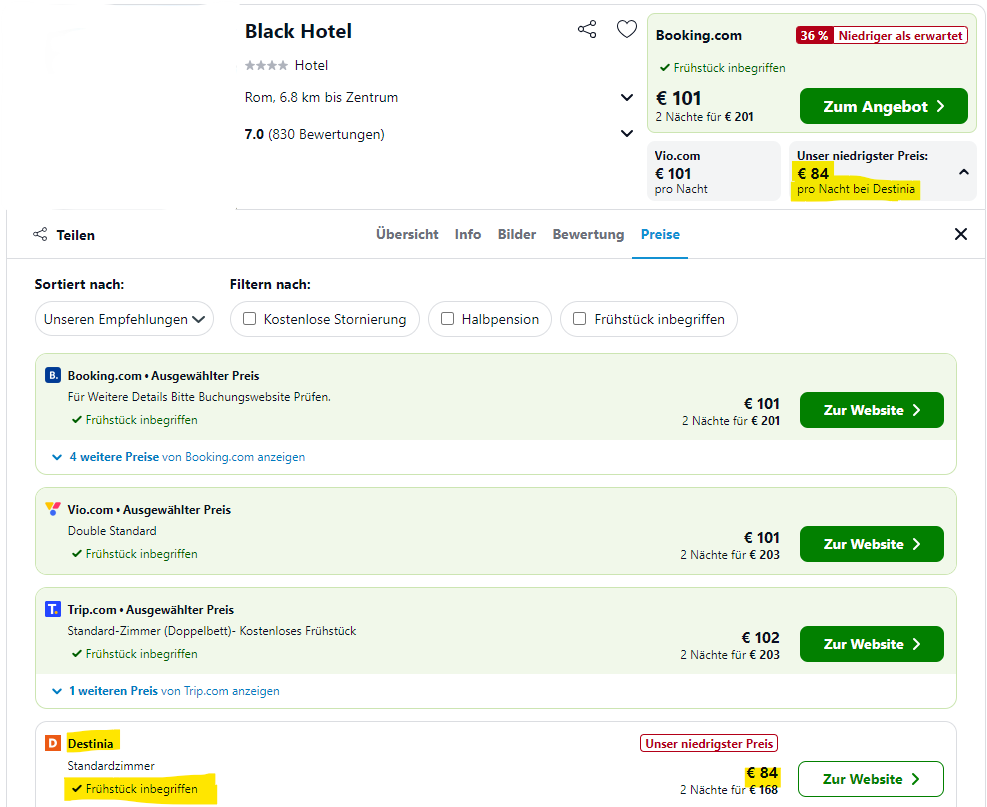This screenshot has width=987, height=807.
Task: Expand the rating details chevron for 7.0
Action: point(627,133)
